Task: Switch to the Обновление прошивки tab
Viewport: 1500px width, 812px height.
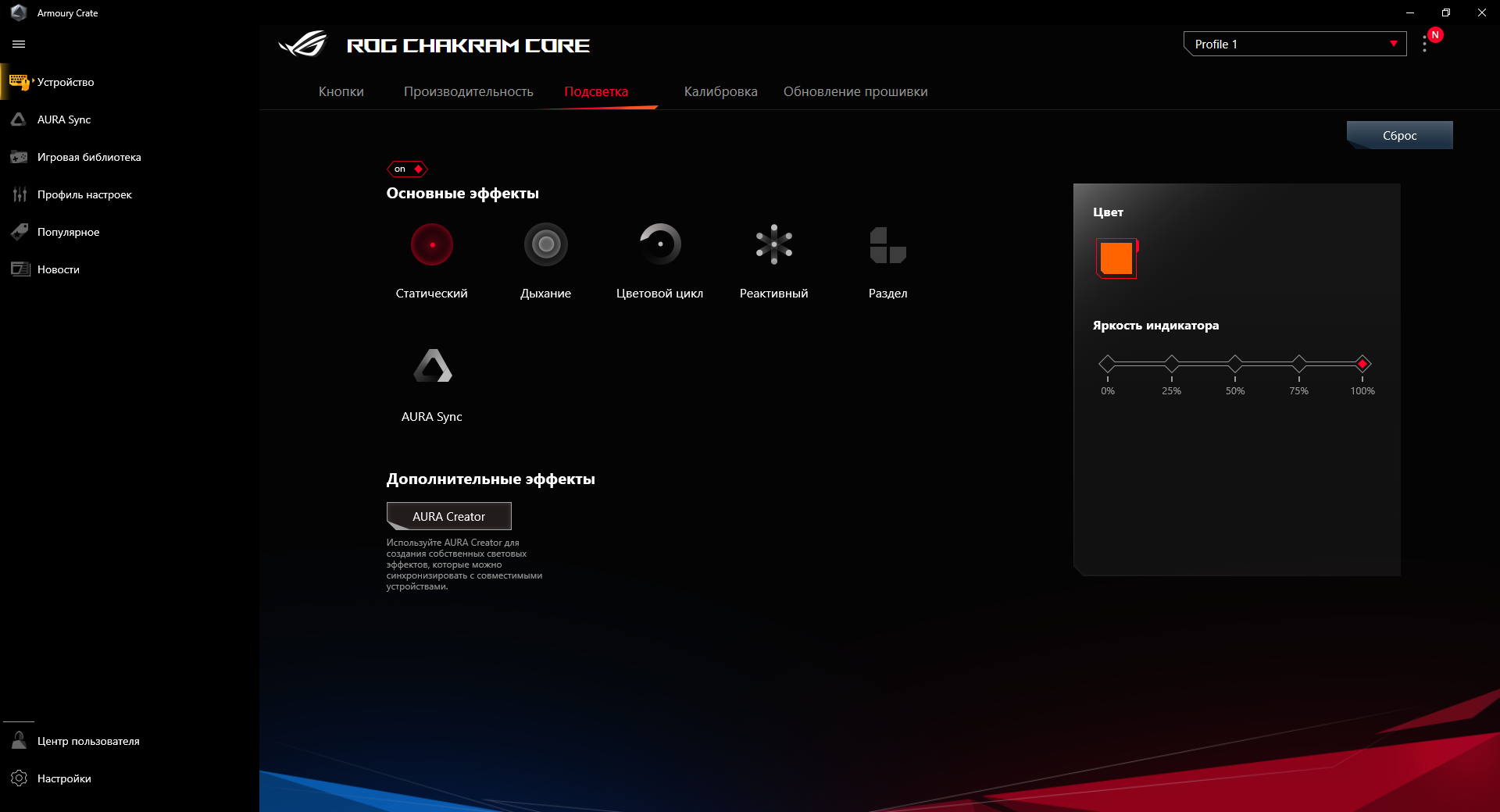Action: [855, 91]
